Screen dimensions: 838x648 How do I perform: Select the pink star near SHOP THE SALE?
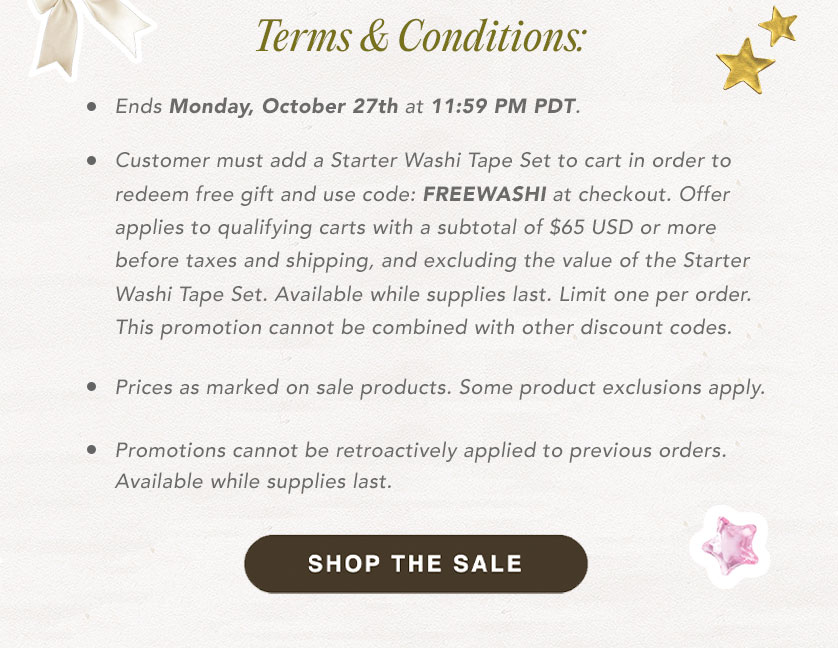tap(729, 543)
